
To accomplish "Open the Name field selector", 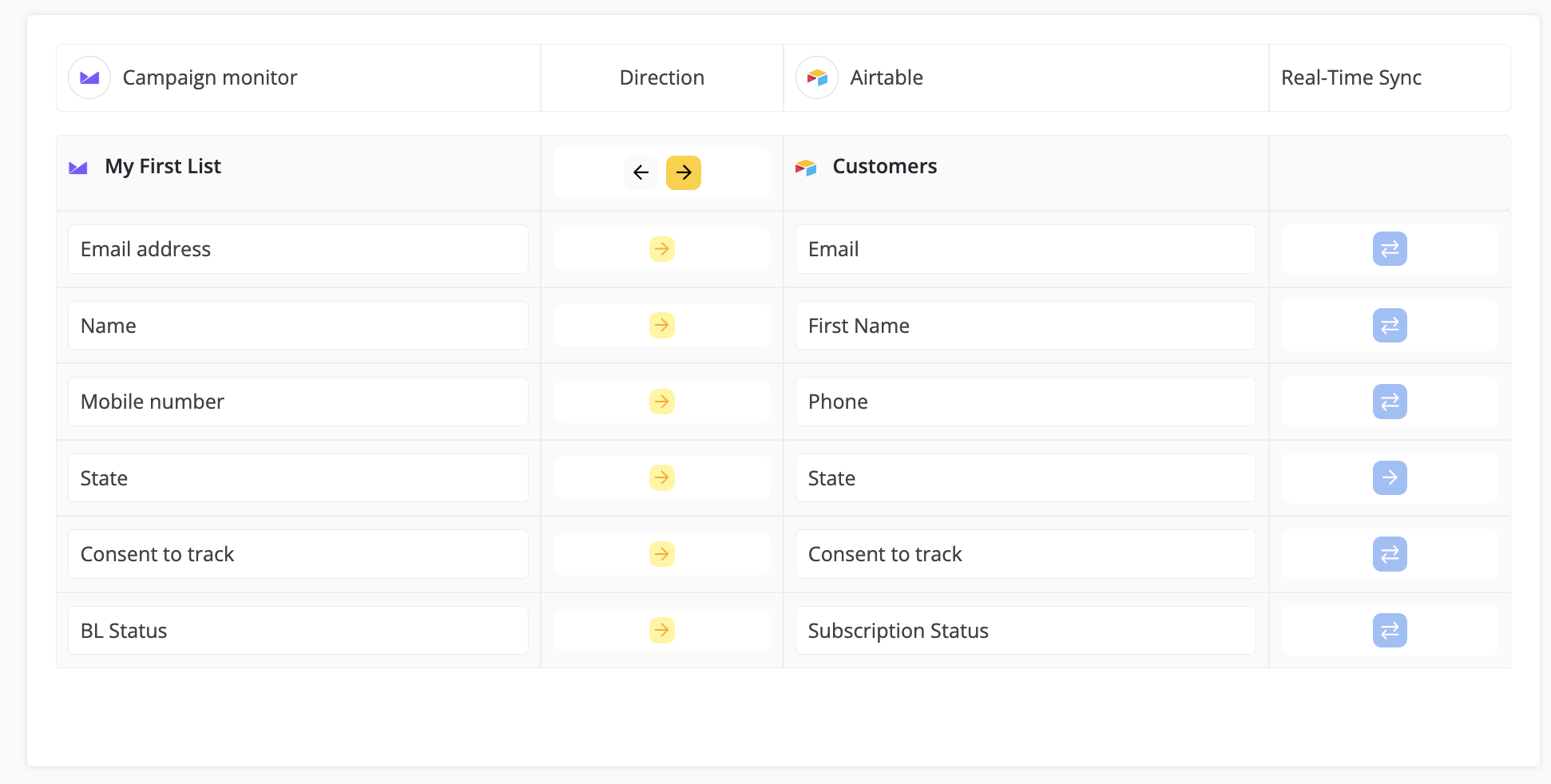I will (x=298, y=325).
